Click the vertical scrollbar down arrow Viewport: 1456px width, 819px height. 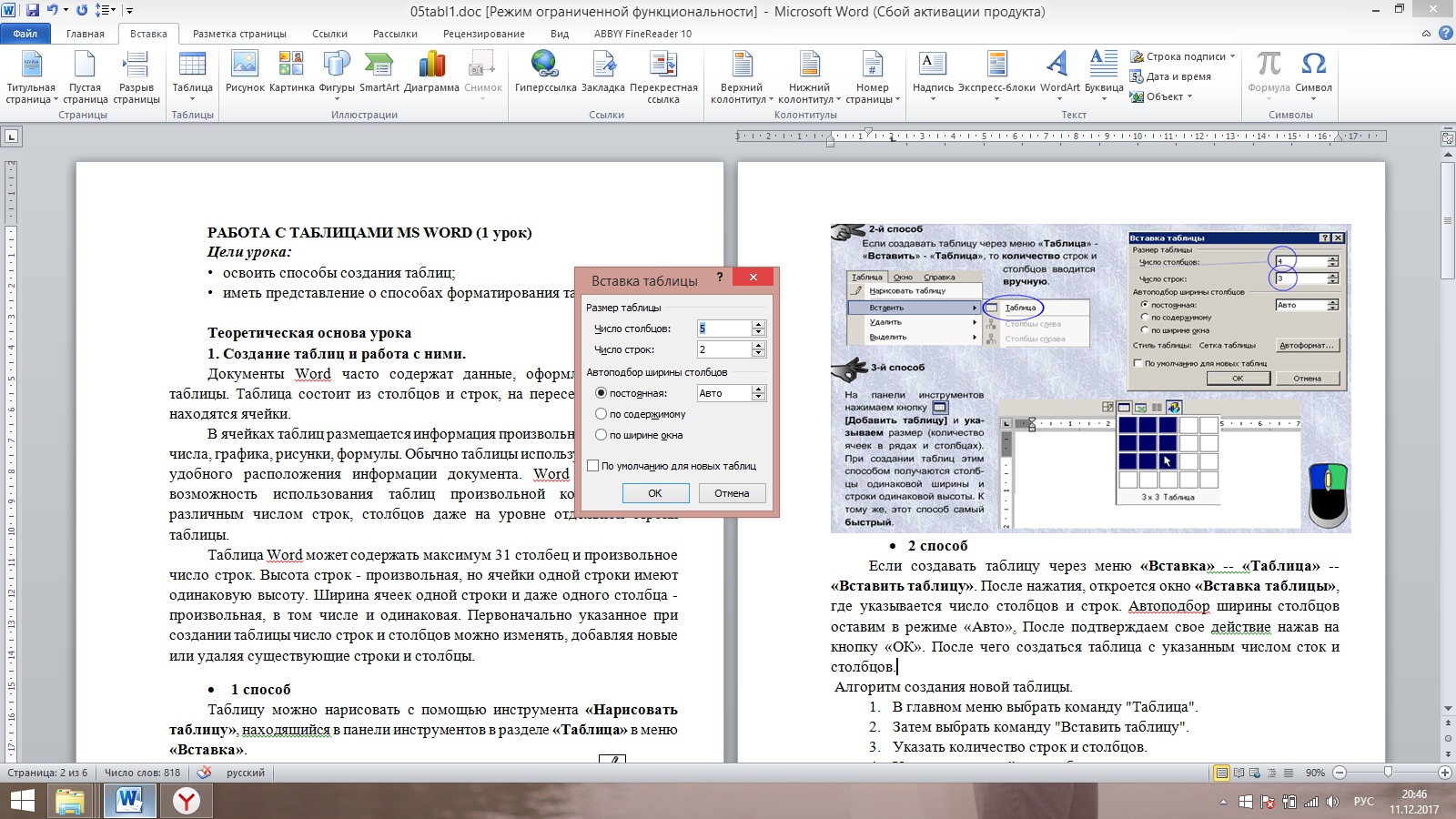1448,708
